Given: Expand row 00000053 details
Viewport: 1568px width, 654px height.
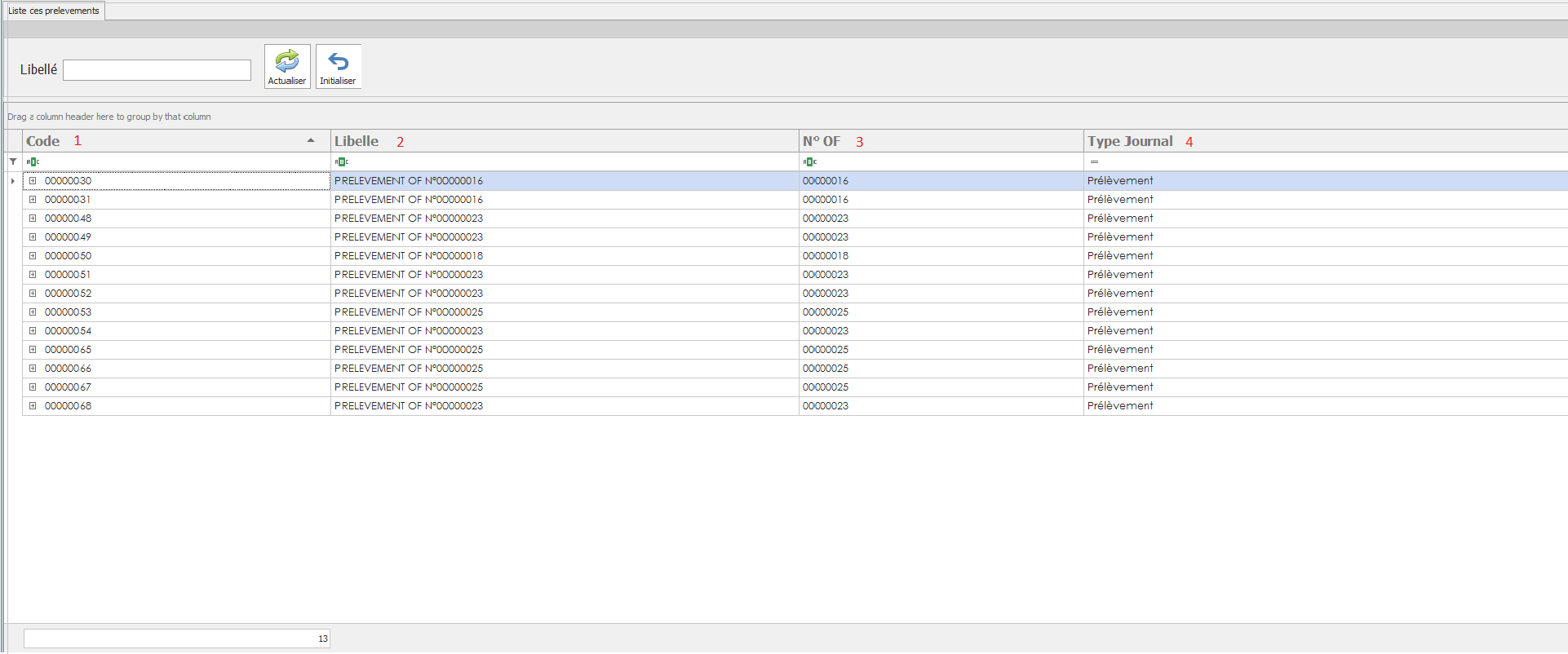Looking at the screenshot, I should coord(33,312).
